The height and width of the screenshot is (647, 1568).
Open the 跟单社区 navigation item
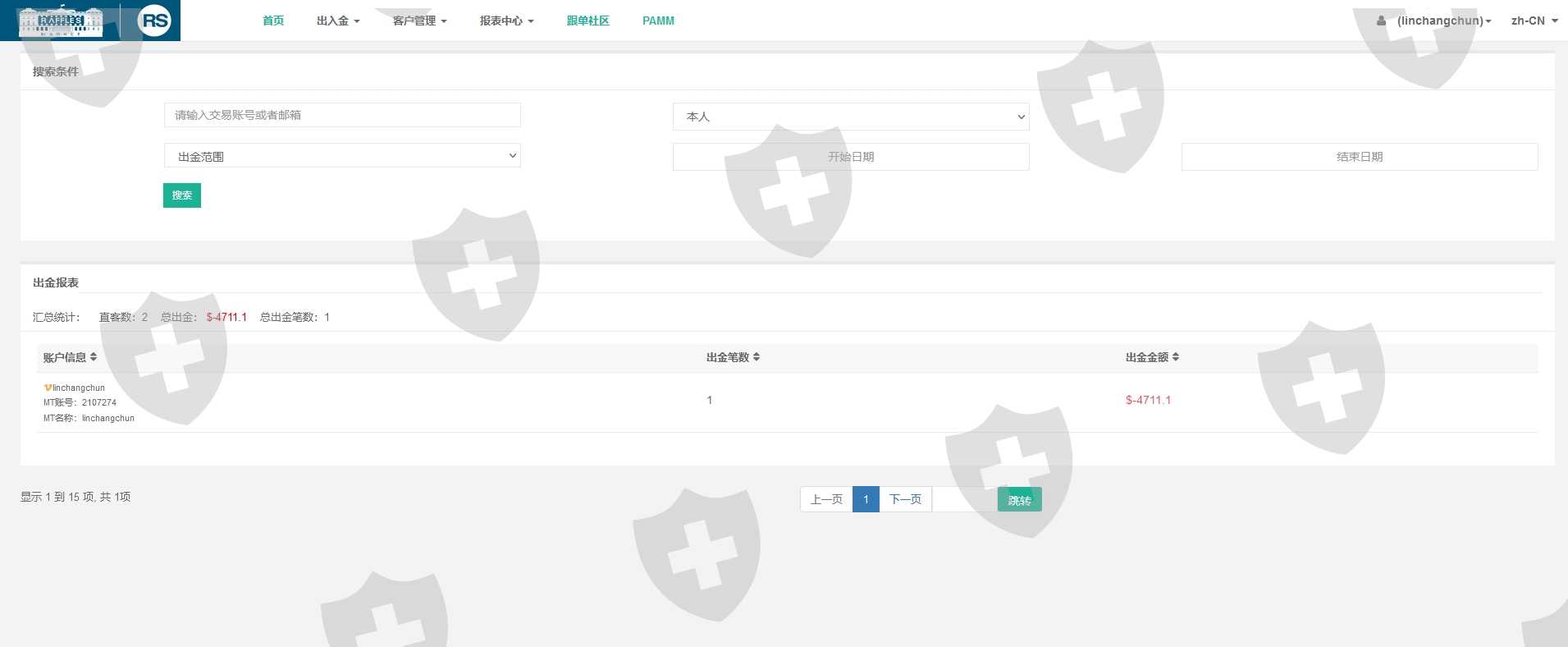[x=587, y=21]
